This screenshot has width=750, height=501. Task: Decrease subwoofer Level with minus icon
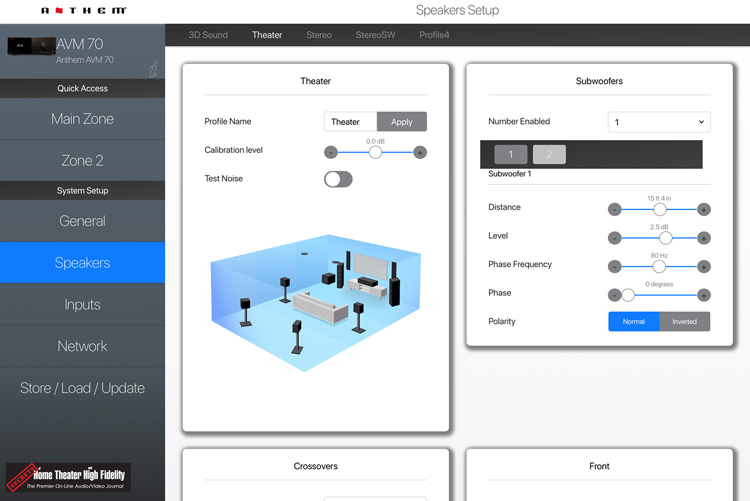click(615, 238)
